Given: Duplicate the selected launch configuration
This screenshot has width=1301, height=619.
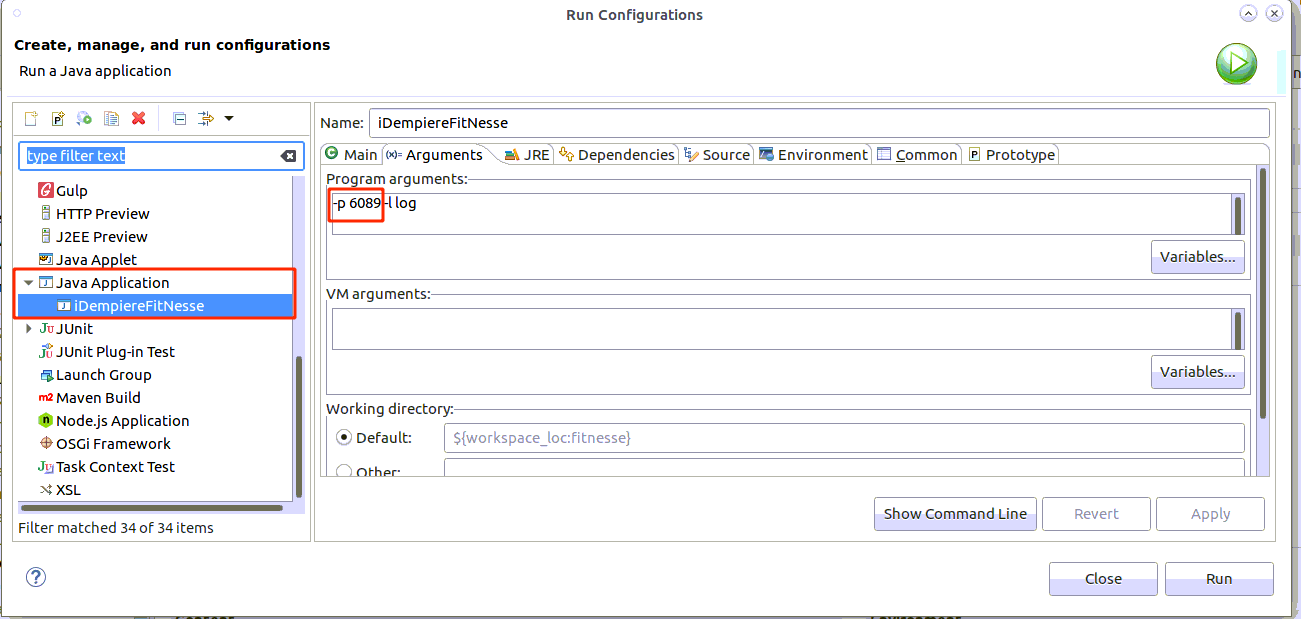Looking at the screenshot, I should point(112,118).
